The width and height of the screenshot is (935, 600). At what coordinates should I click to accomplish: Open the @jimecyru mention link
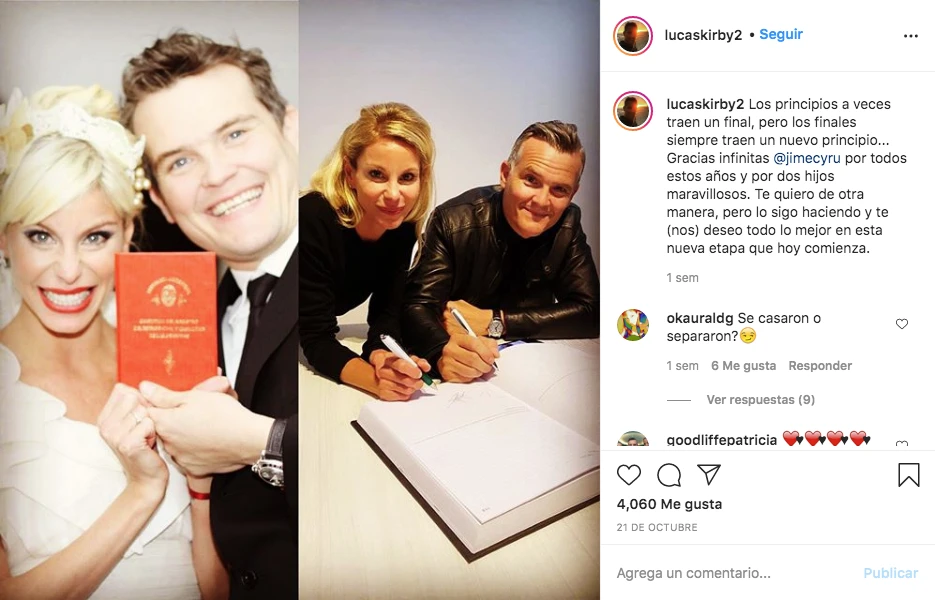coord(807,158)
